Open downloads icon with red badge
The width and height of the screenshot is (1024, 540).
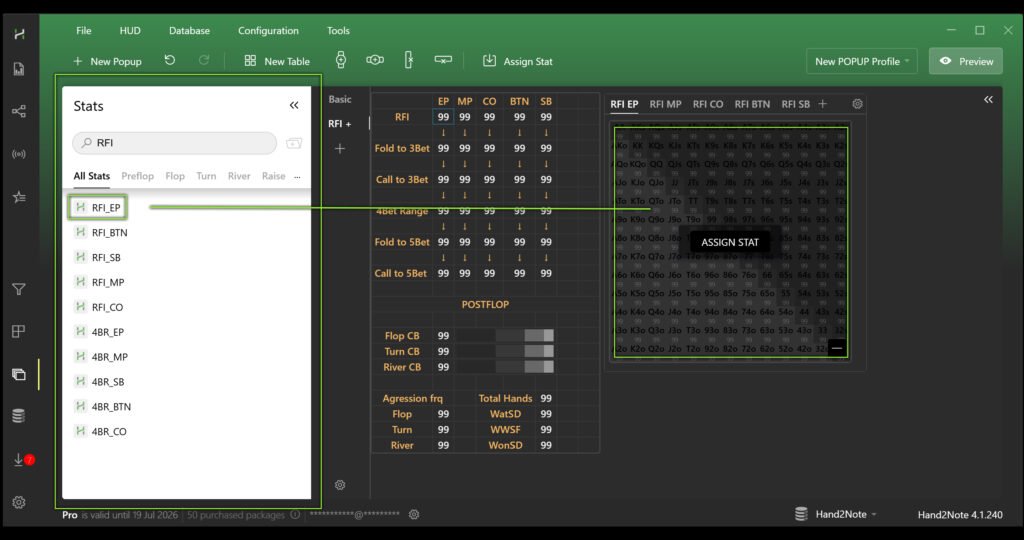(20, 460)
